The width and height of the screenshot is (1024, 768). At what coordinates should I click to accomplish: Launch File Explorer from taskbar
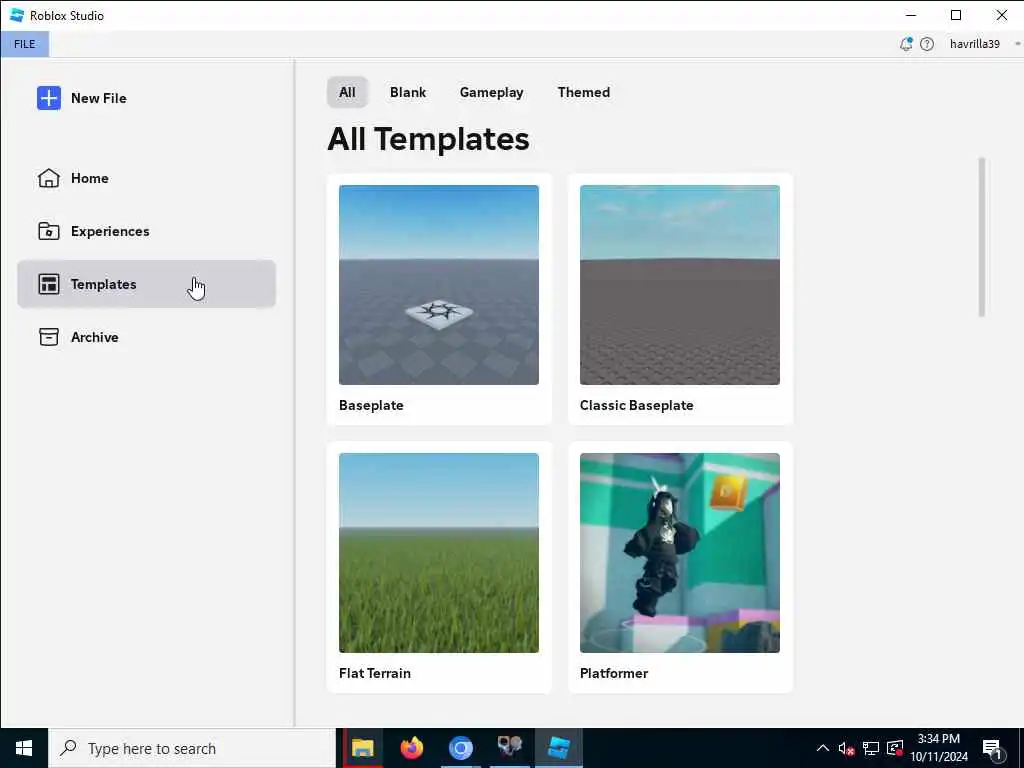pos(362,748)
